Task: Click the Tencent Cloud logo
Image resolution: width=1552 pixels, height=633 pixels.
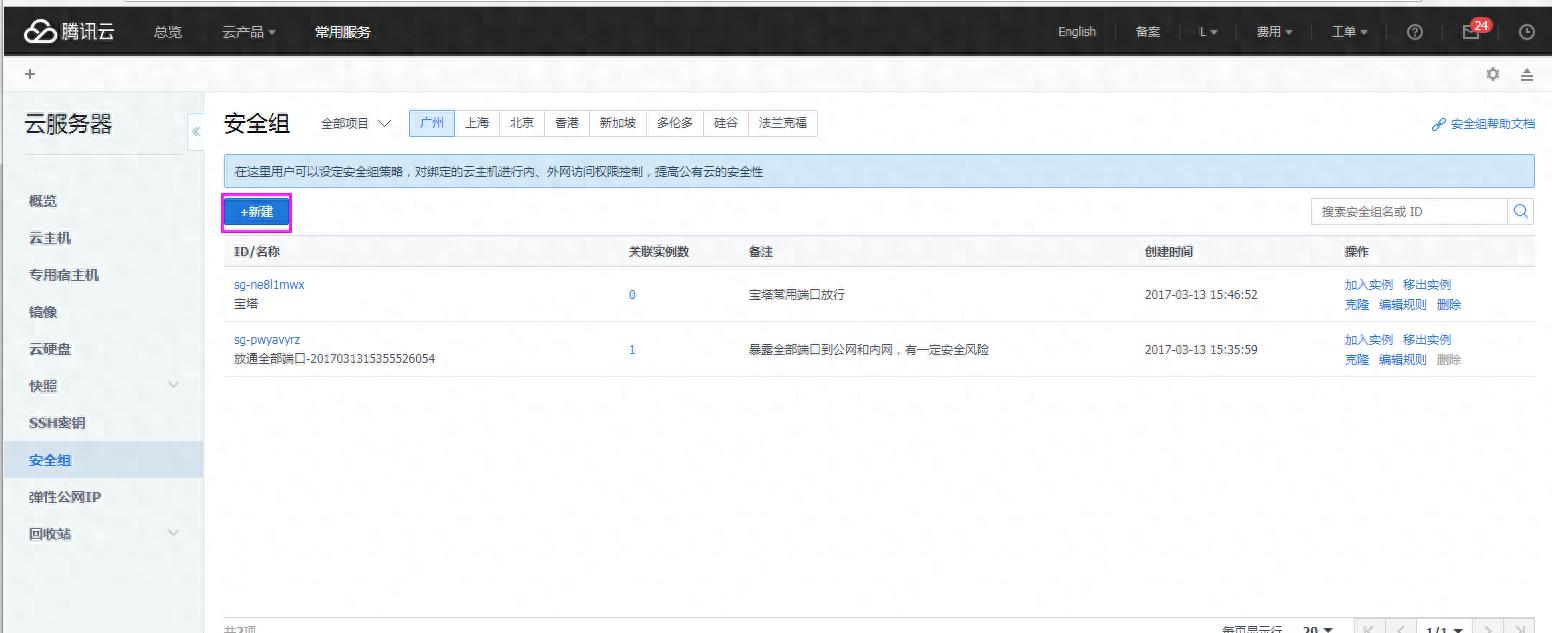Action: [x=69, y=32]
